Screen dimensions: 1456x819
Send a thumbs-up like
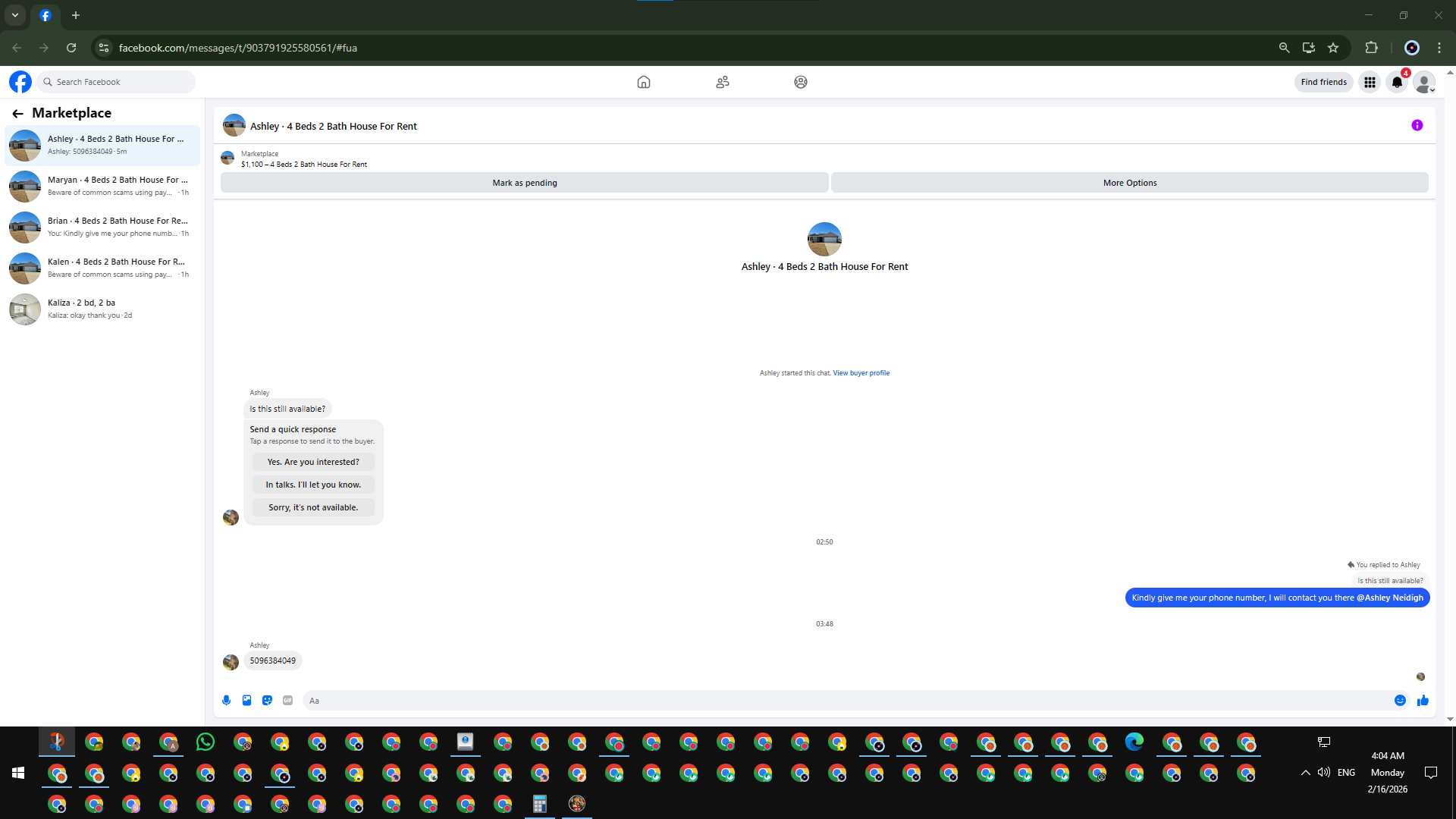(x=1423, y=701)
